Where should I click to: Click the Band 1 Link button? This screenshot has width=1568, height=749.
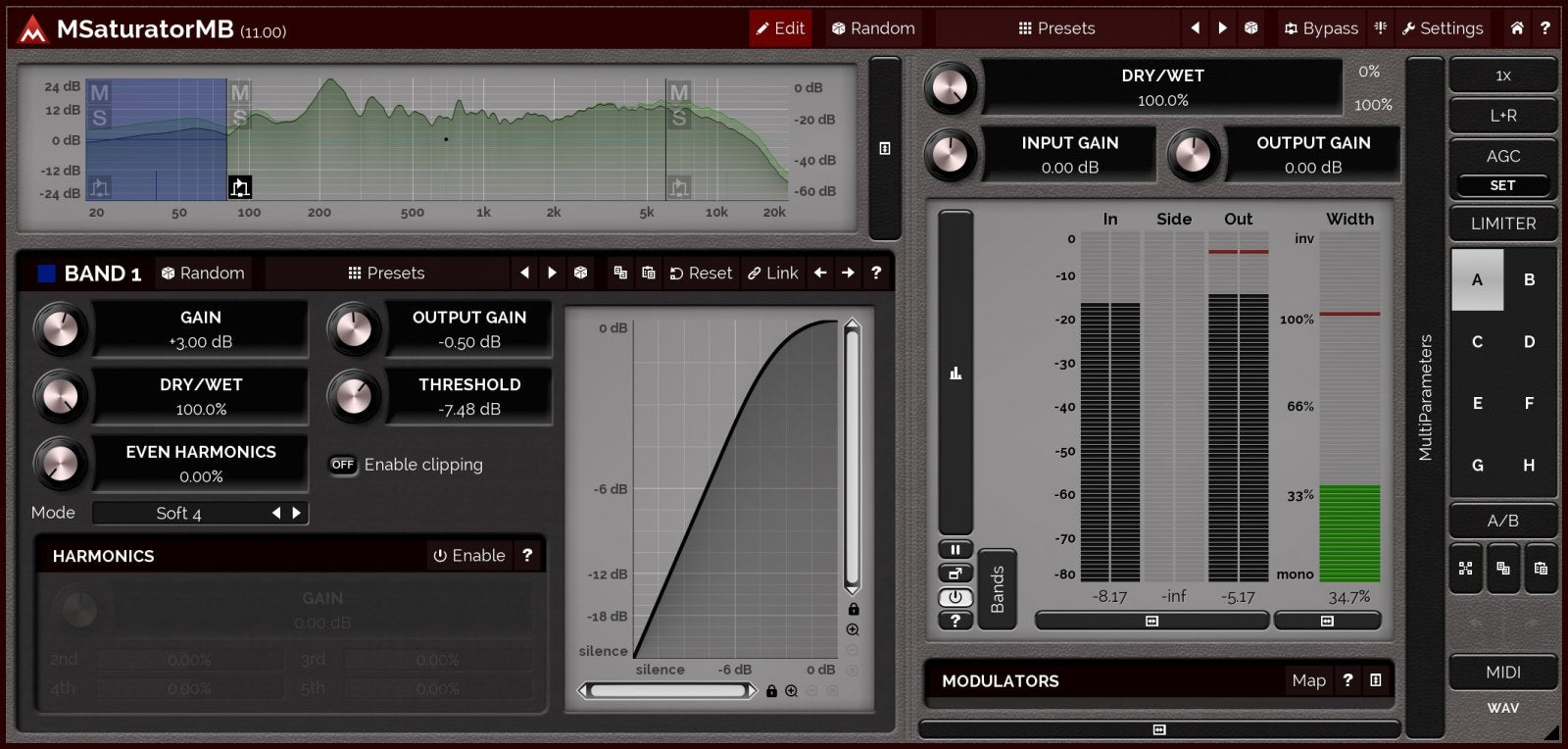(x=773, y=273)
